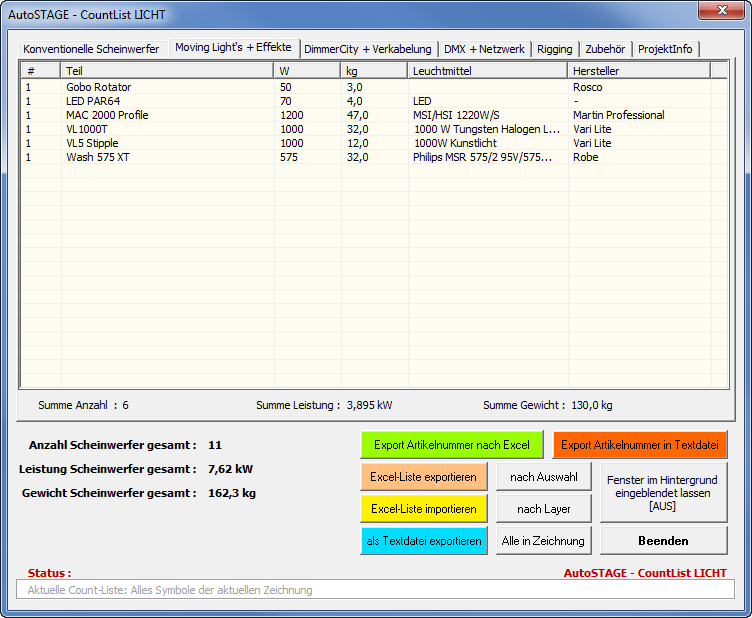This screenshot has width=752, height=618.
Task: Sort list by Teil column header
Action: (x=166, y=71)
